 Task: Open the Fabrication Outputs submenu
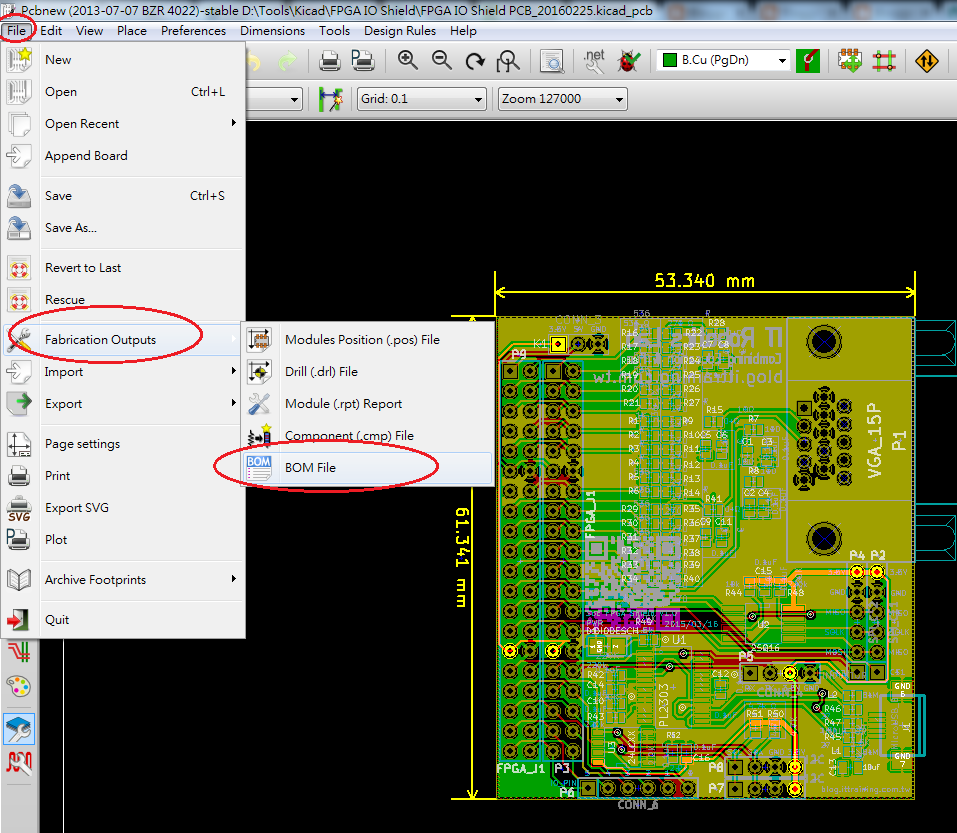[x=122, y=340]
